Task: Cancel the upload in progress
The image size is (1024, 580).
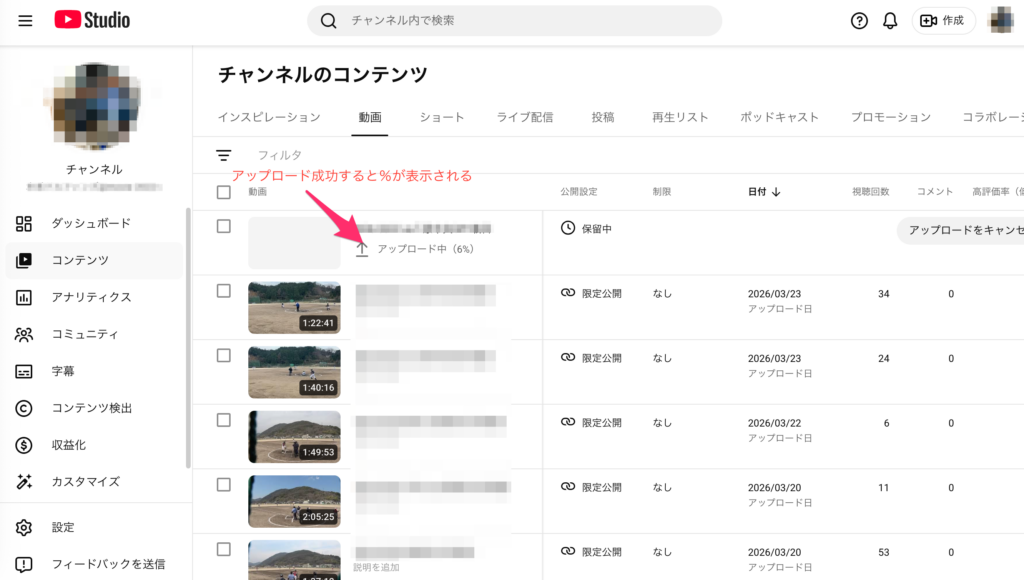Action: [963, 230]
